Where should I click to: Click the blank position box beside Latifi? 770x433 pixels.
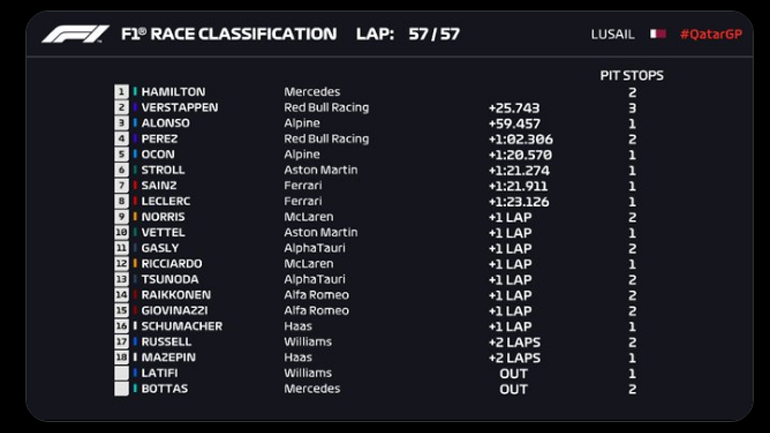tap(122, 373)
